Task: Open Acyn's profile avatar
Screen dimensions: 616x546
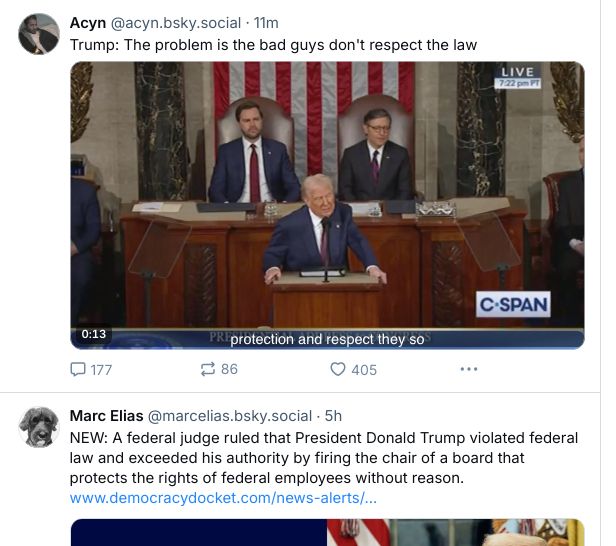Action: click(x=39, y=34)
